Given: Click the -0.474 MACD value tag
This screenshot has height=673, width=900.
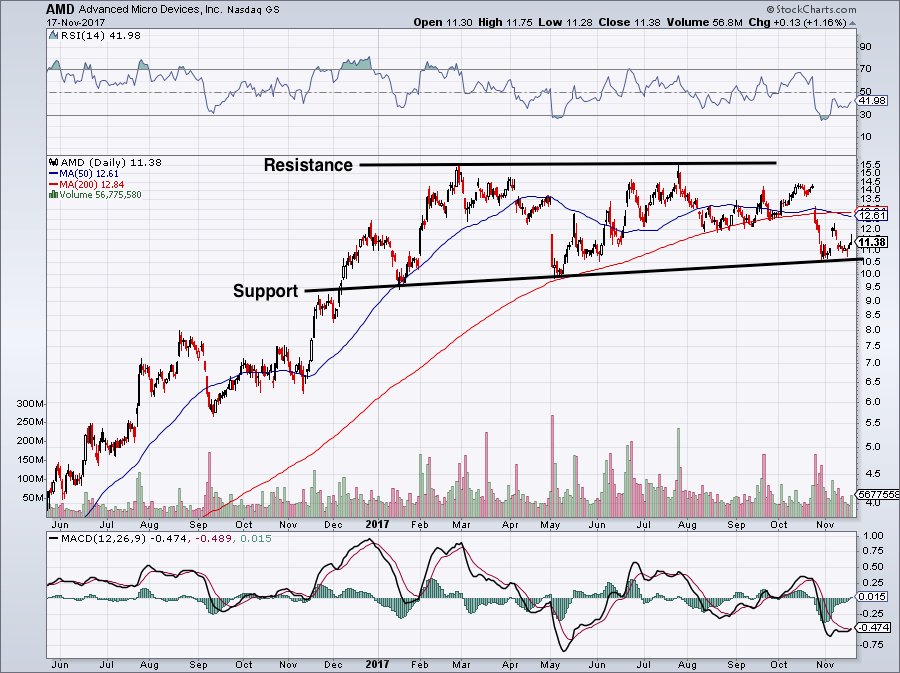Looking at the screenshot, I should tap(873, 628).
